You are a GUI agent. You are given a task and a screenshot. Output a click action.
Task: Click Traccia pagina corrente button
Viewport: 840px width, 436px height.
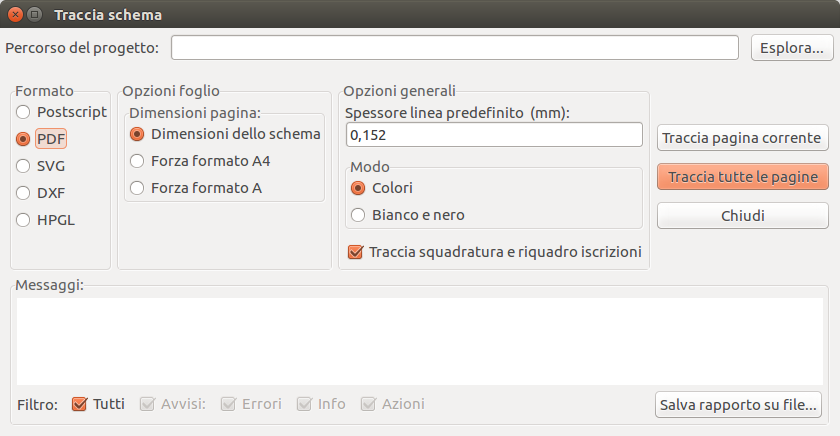(x=742, y=138)
